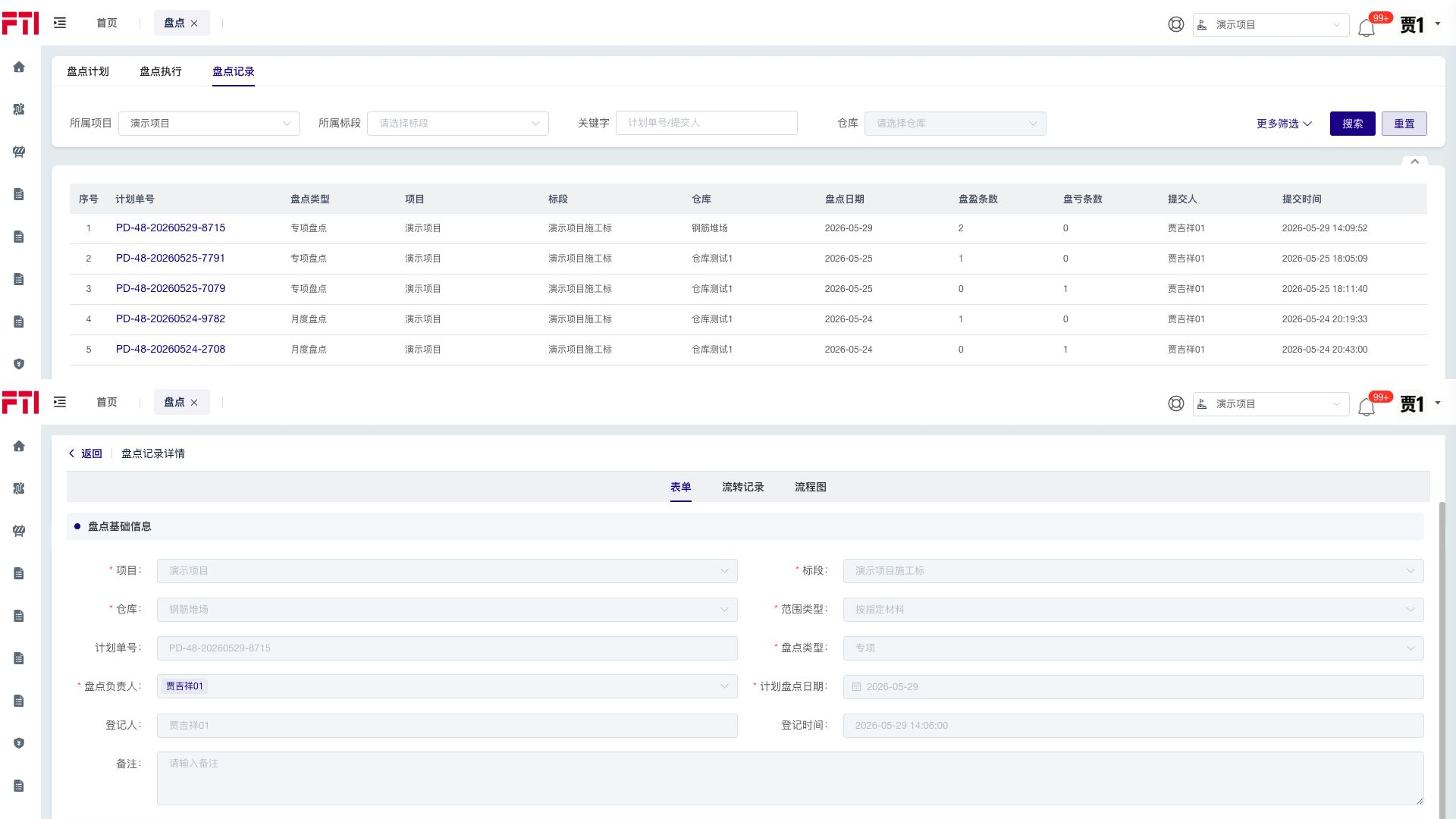Switch to the 流程图 tab
Image resolution: width=1456 pixels, height=819 pixels.
pyautogui.click(x=811, y=487)
